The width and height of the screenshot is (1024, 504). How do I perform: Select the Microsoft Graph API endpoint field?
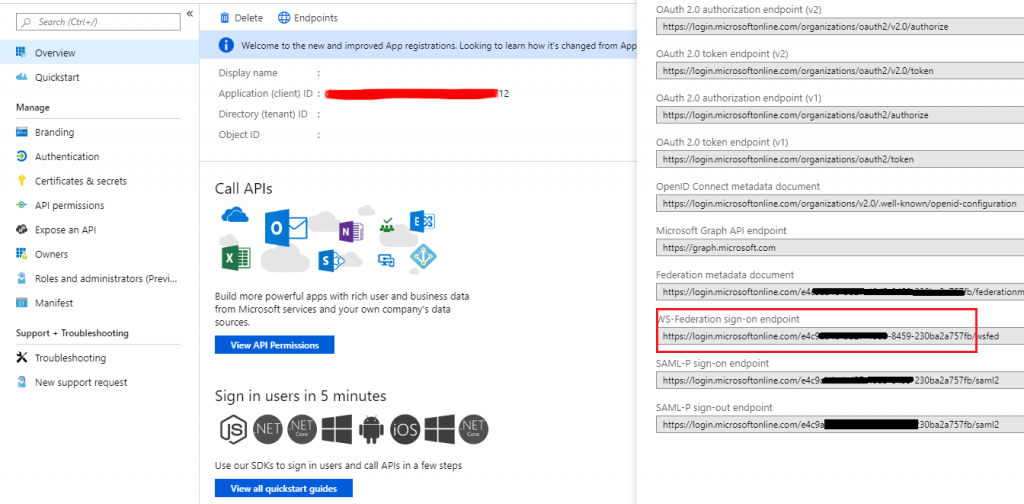pos(840,247)
